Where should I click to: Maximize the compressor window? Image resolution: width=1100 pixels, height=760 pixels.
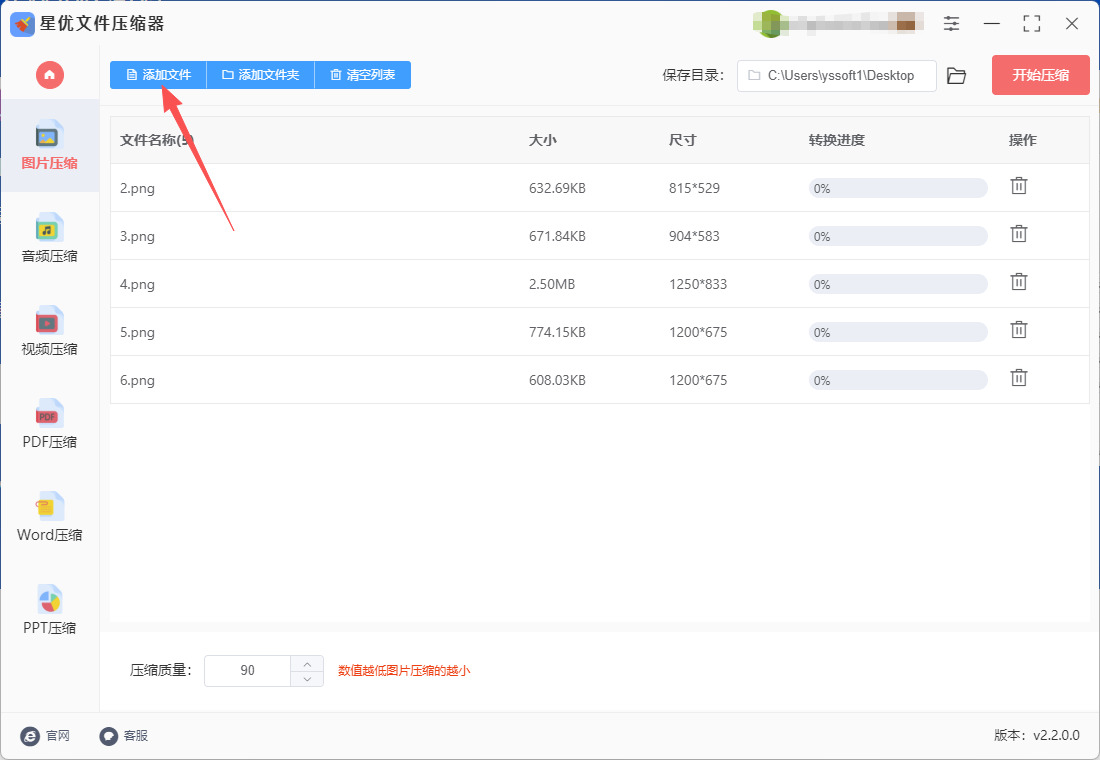pyautogui.click(x=1032, y=23)
